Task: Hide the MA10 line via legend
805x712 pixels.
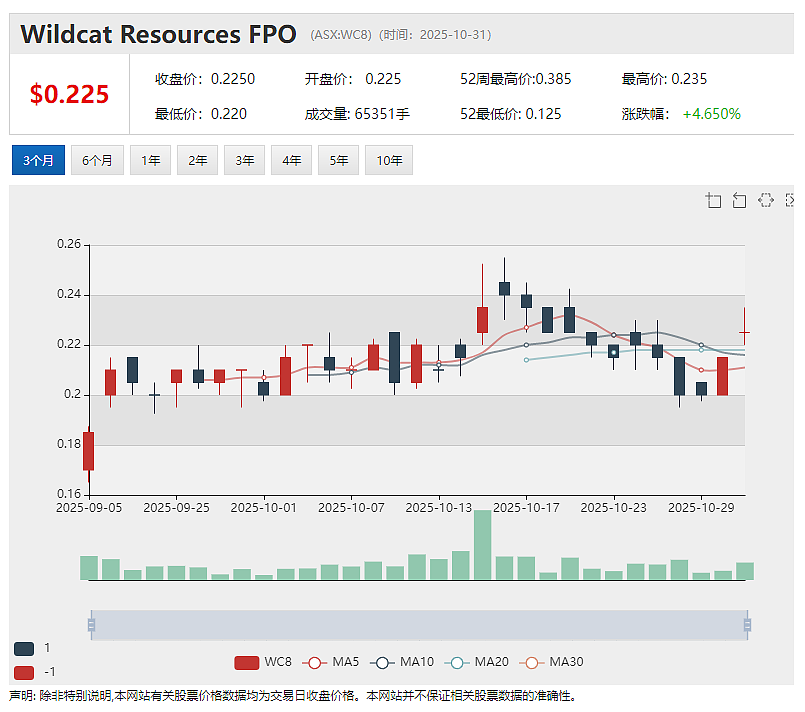Action: click(402, 662)
